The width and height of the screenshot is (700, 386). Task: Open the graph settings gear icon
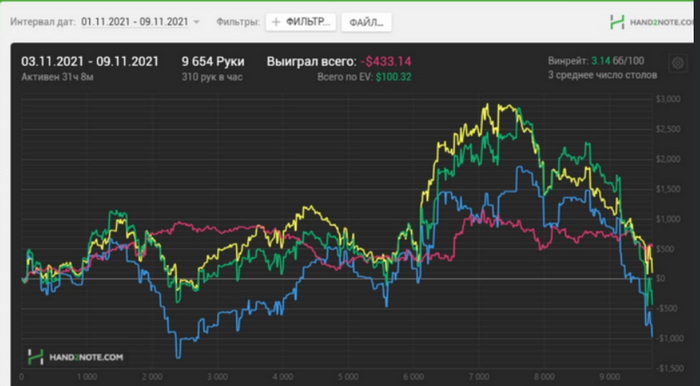click(678, 63)
